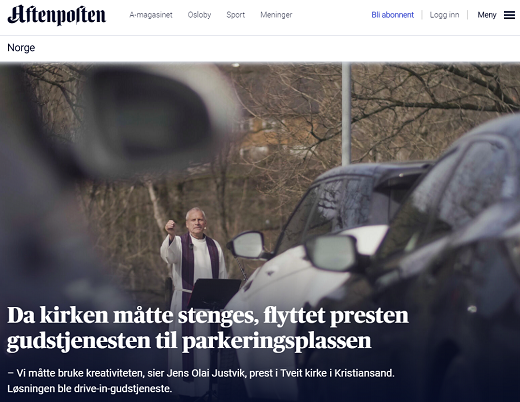This screenshot has height=402, width=520.
Task: Click the dark car's side mirror
Action: point(333,253)
